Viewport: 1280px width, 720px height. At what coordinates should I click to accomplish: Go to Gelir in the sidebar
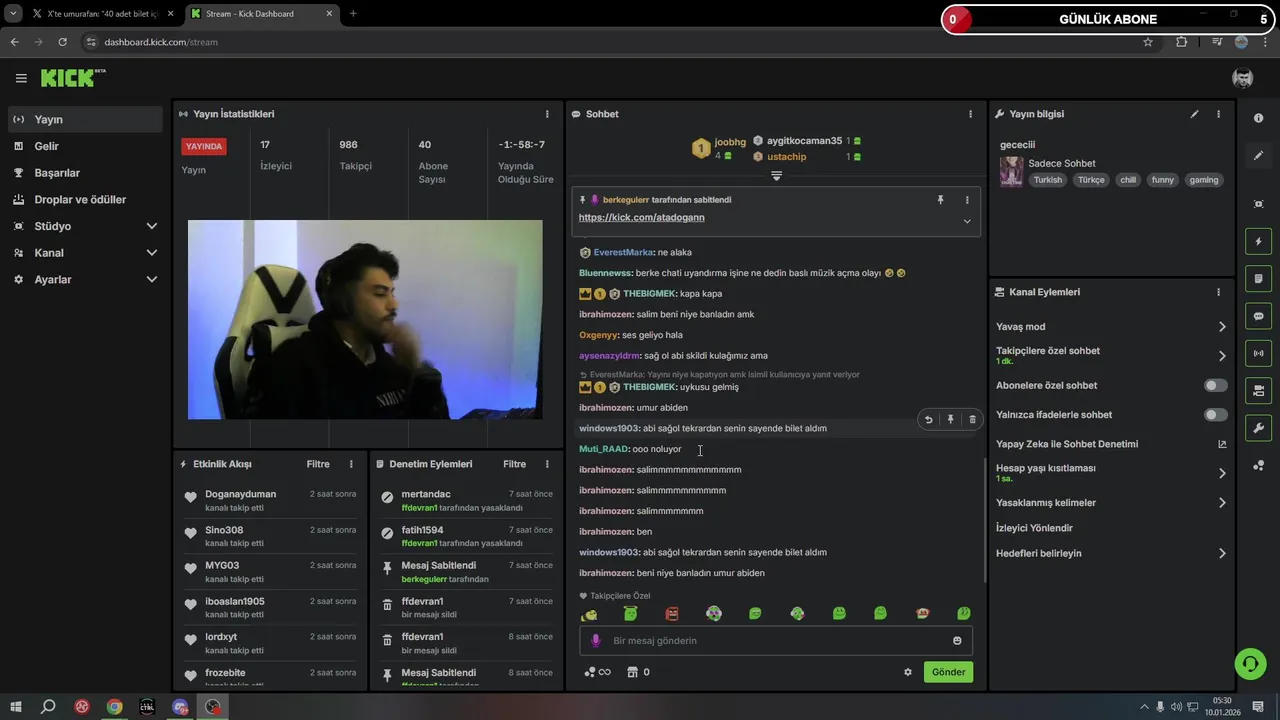tap(85, 146)
